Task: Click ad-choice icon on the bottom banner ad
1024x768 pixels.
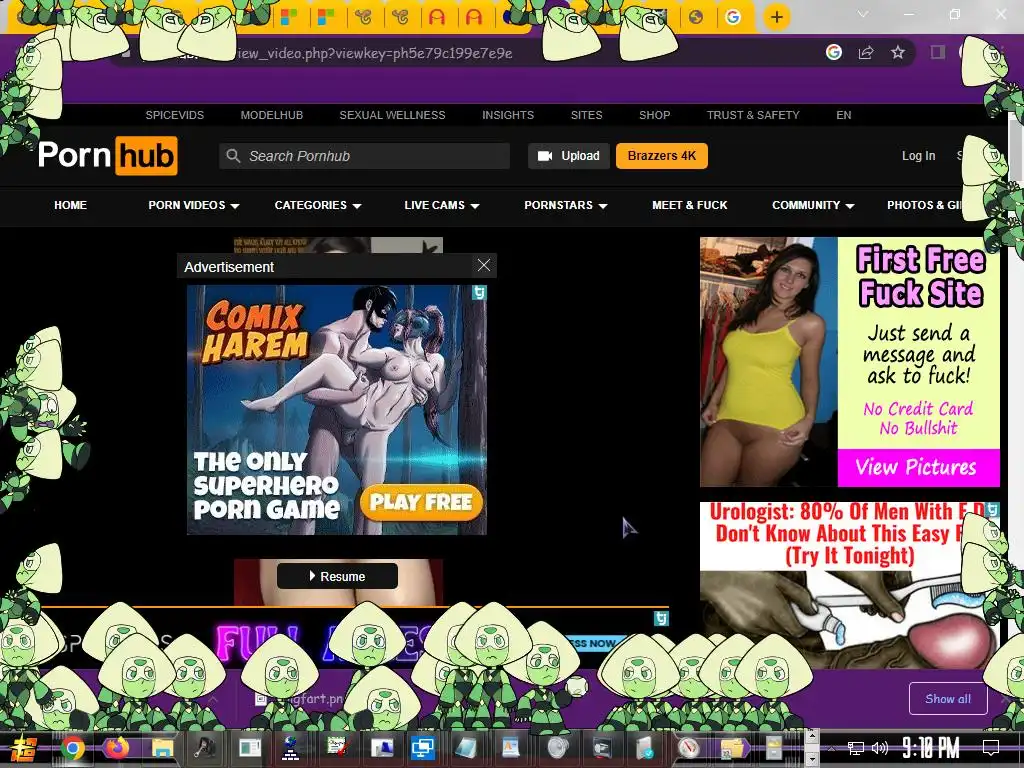Action: click(x=661, y=618)
